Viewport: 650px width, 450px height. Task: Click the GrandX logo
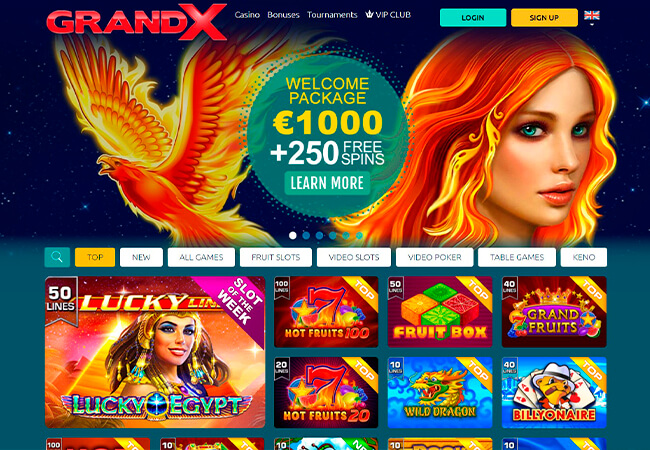pyautogui.click(x=136, y=22)
